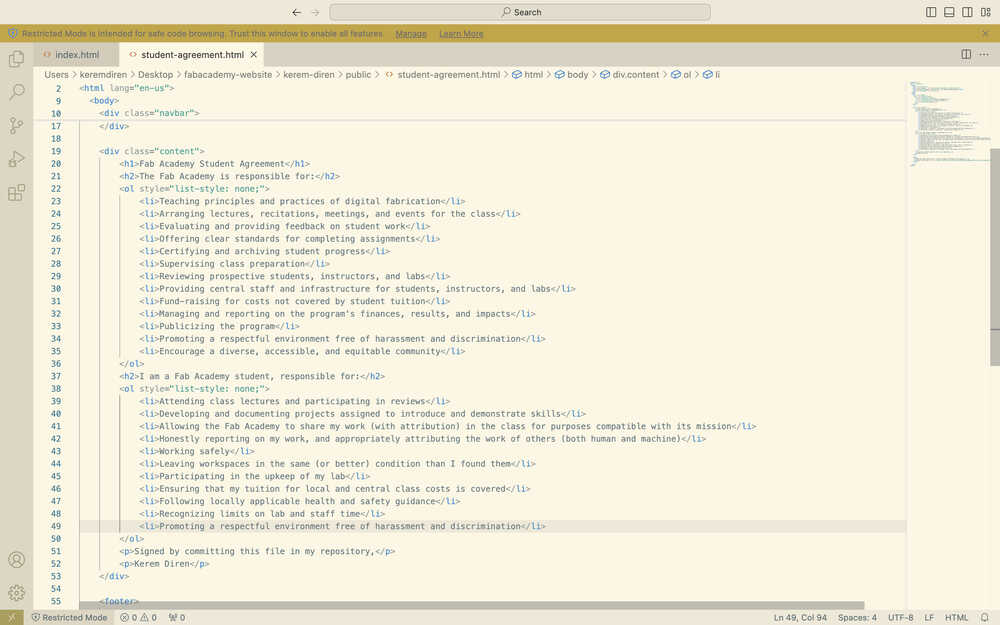Open public breadcrumb segment
The width and height of the screenshot is (1000, 625).
(358, 75)
